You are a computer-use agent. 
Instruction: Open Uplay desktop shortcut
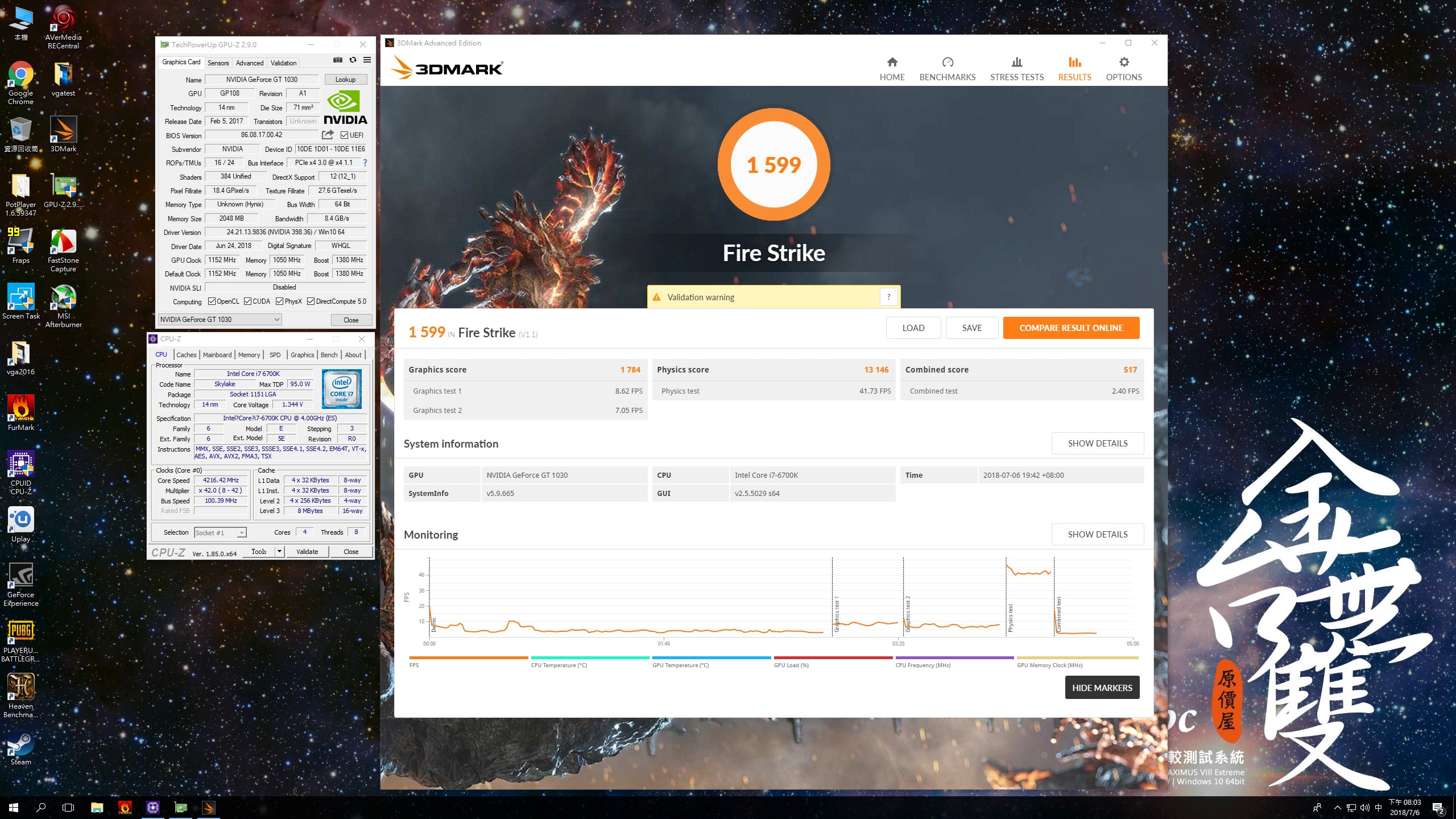pos(21,524)
